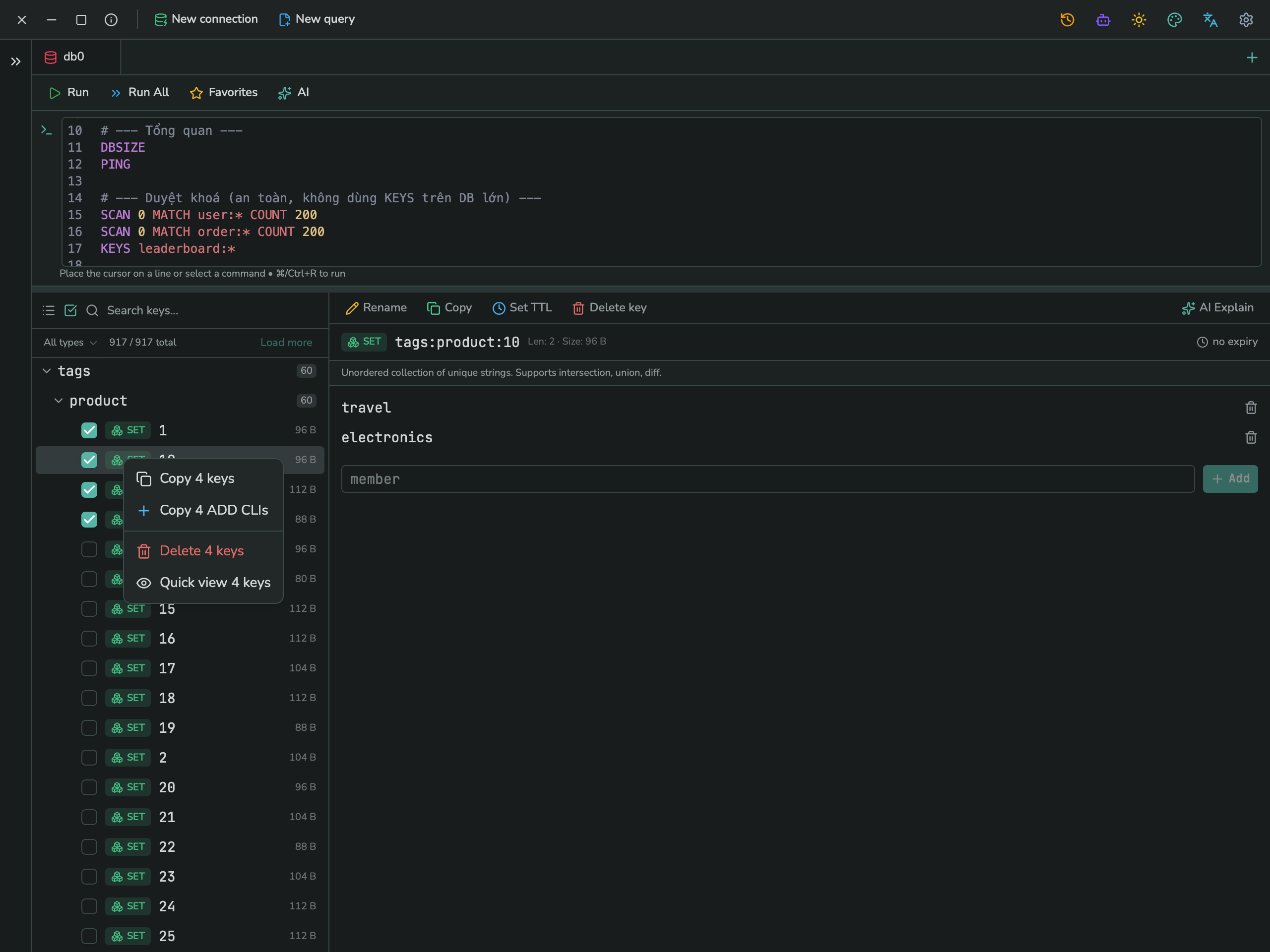Viewport: 1270px width, 952px height.
Task: Uncheck the checkbox for key 1
Action: point(89,430)
